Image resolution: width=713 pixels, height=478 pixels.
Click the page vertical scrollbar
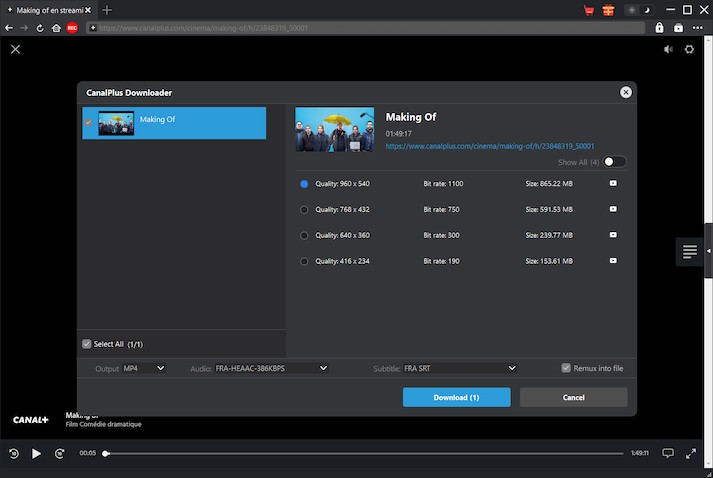(x=708, y=251)
